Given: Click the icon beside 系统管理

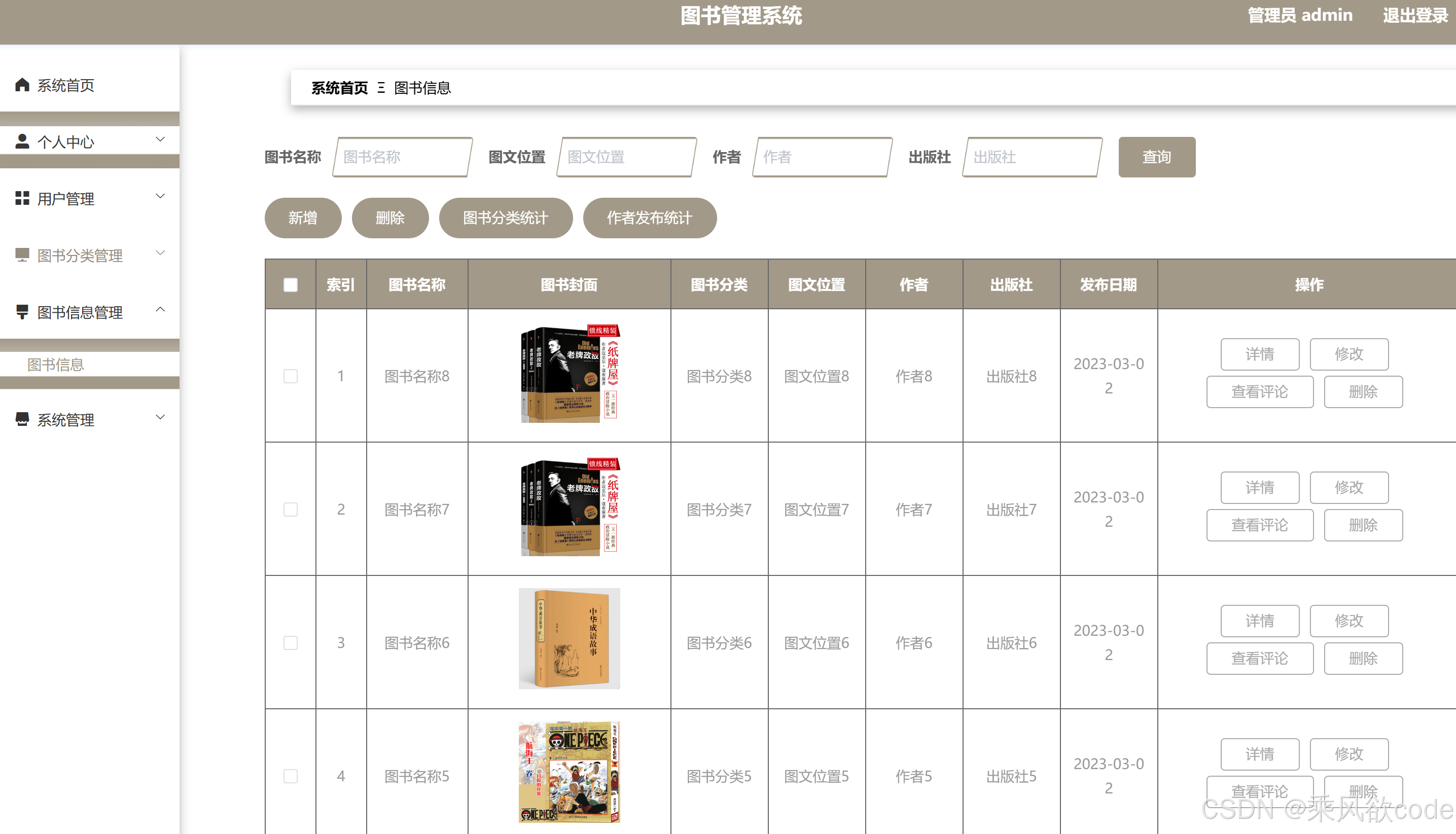Looking at the screenshot, I should (x=22, y=419).
